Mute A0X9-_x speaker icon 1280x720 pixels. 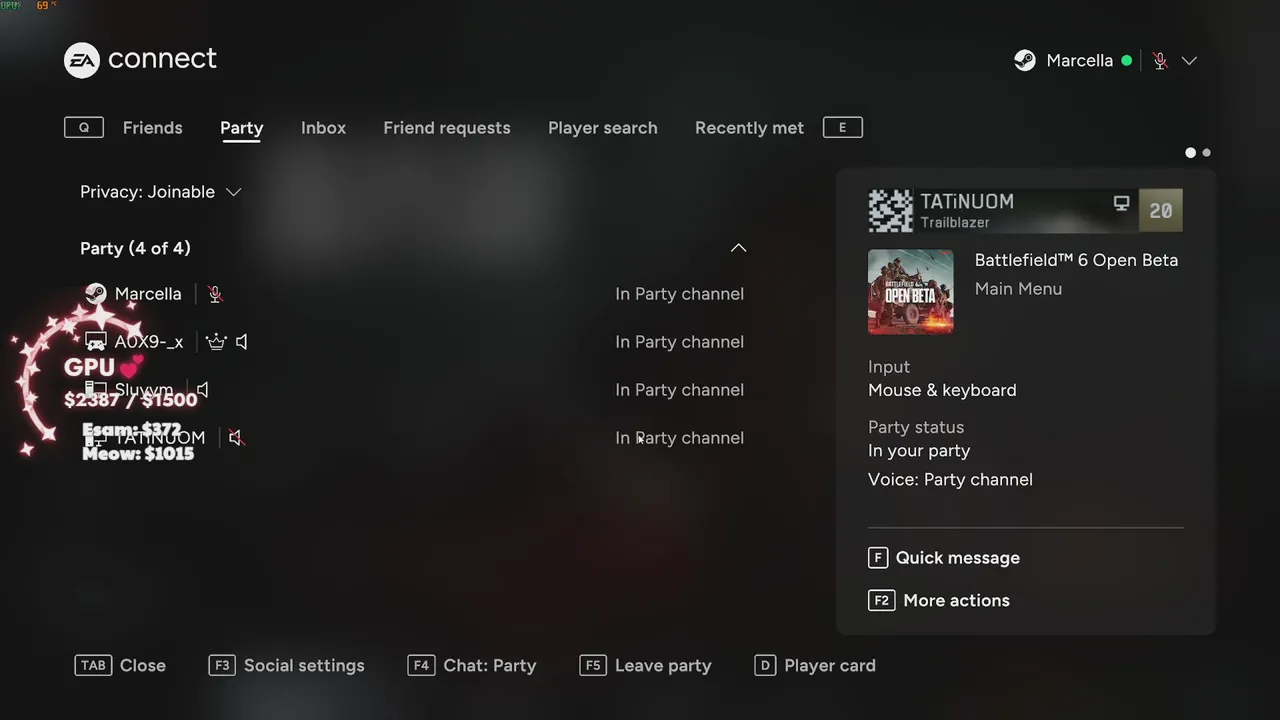coord(242,342)
